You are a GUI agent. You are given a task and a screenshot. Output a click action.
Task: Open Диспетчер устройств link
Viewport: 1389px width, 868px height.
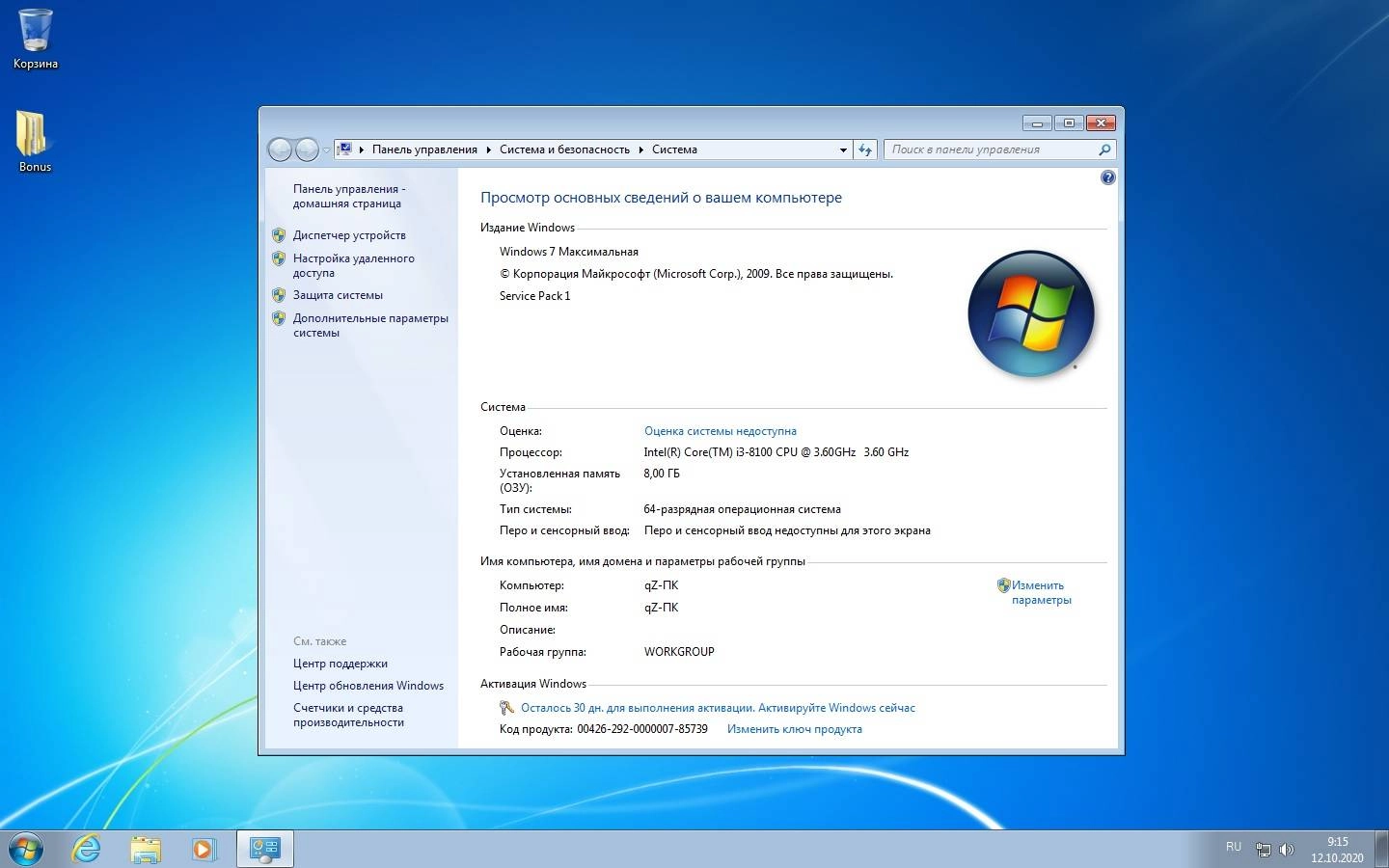tap(349, 235)
